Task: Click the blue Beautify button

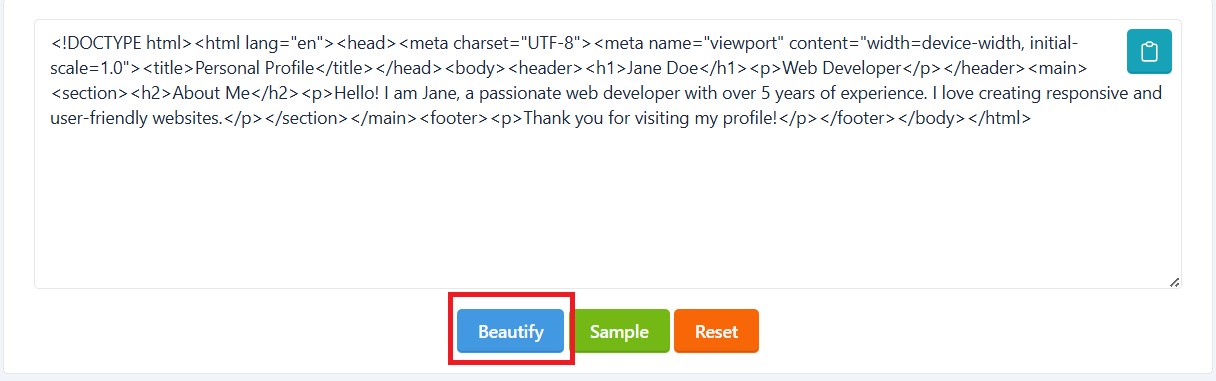Action: [510, 331]
